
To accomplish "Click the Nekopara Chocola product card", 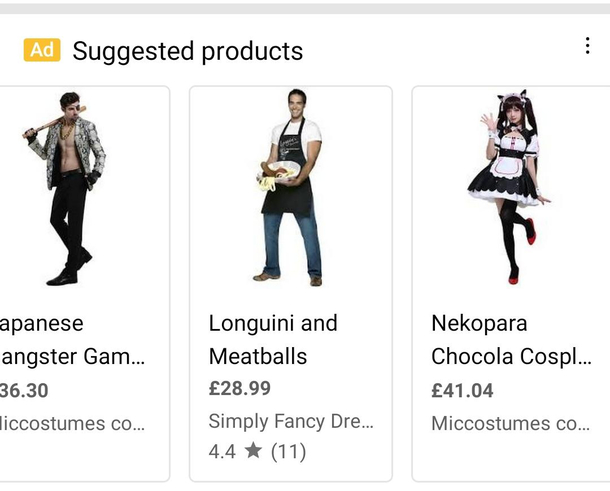I will pos(511,283).
